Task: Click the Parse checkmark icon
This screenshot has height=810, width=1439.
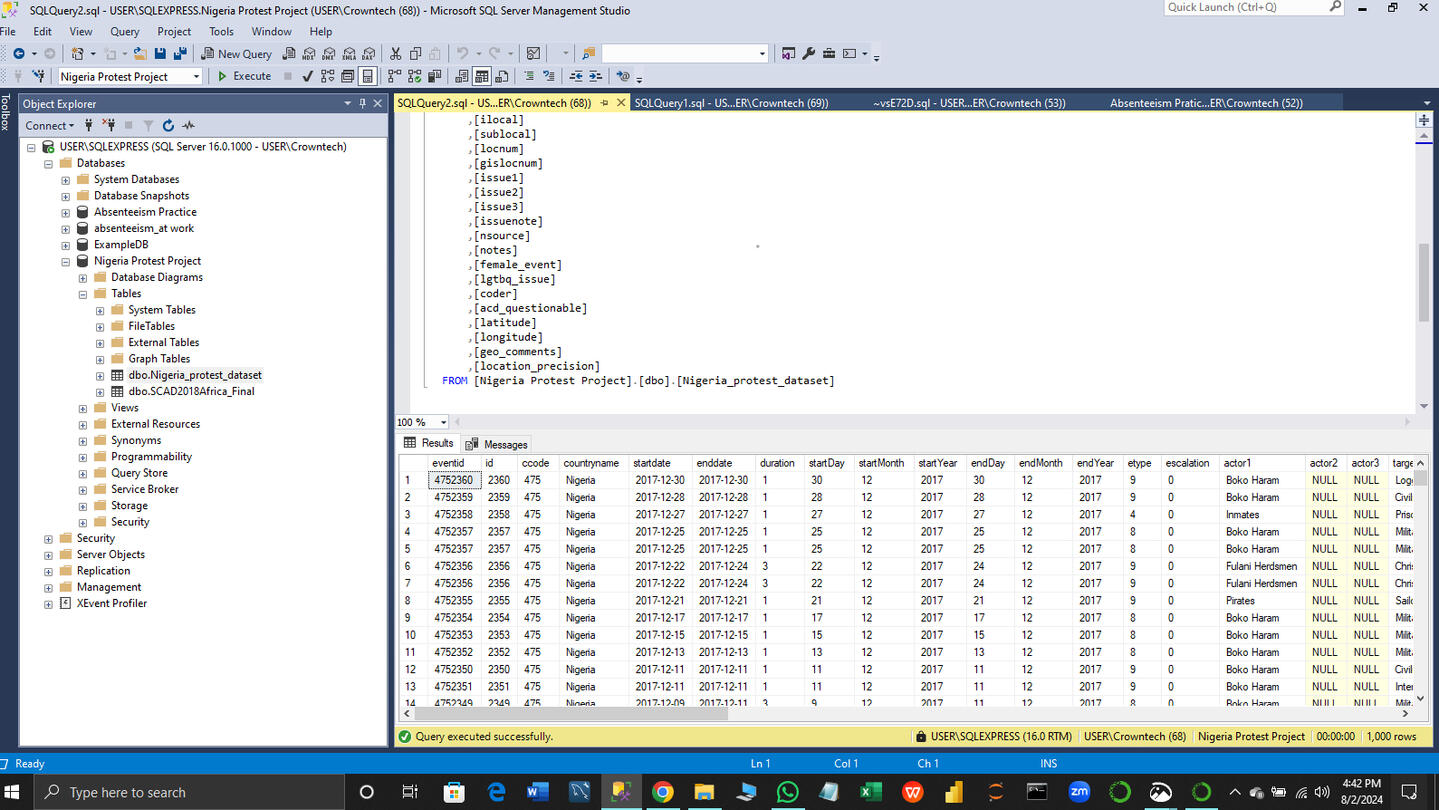Action: point(307,76)
